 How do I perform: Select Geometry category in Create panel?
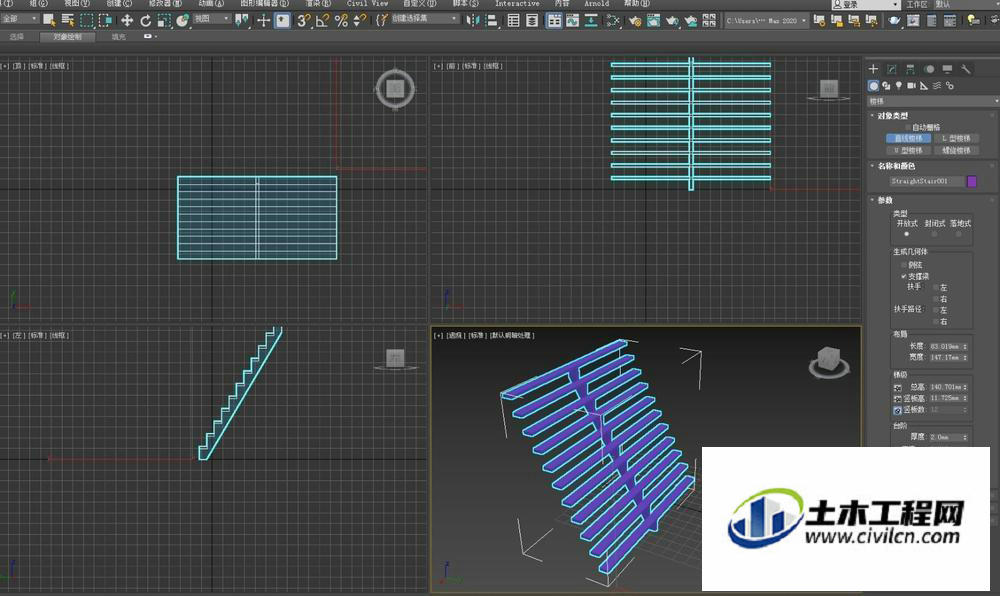coord(874,85)
